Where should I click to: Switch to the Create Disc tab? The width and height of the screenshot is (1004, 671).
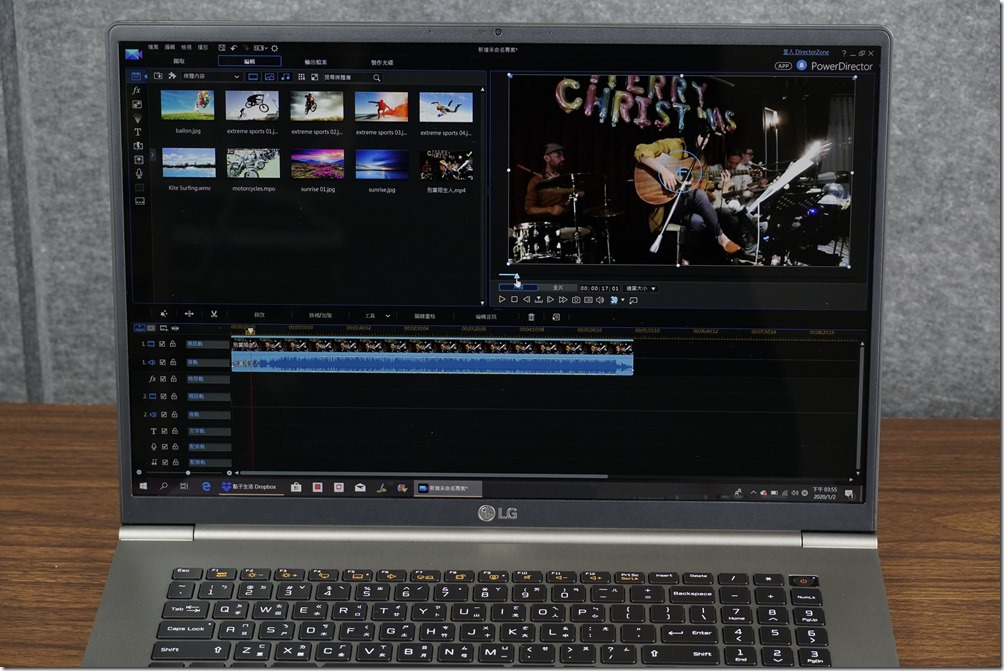pos(382,62)
